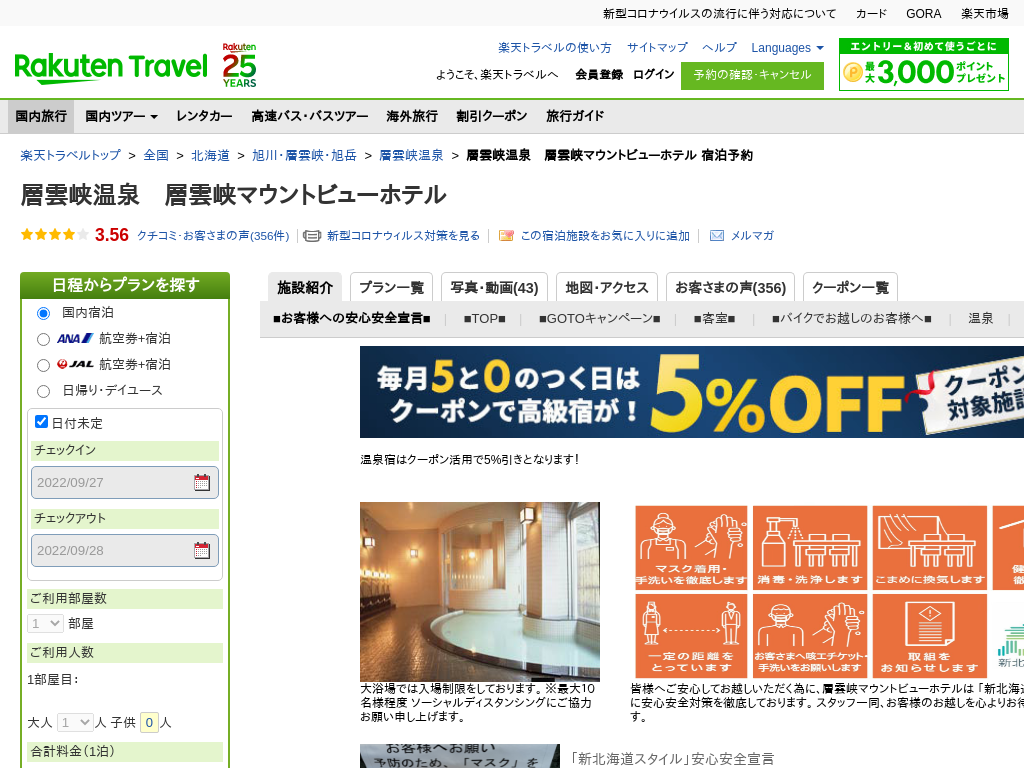The image size is (1024, 768).
Task: Open the サイトマップ link
Action: (657, 48)
